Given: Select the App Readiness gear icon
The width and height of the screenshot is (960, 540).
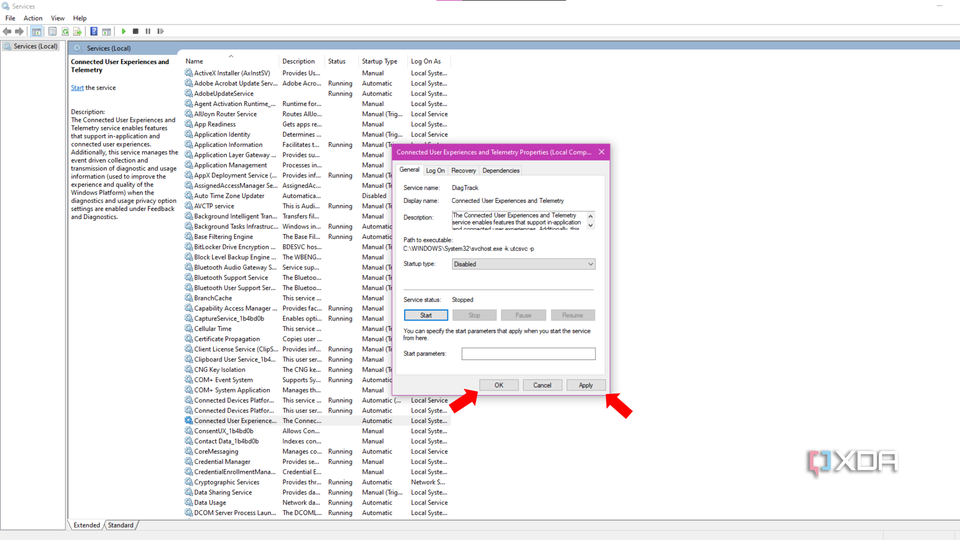Looking at the screenshot, I should (x=189, y=124).
